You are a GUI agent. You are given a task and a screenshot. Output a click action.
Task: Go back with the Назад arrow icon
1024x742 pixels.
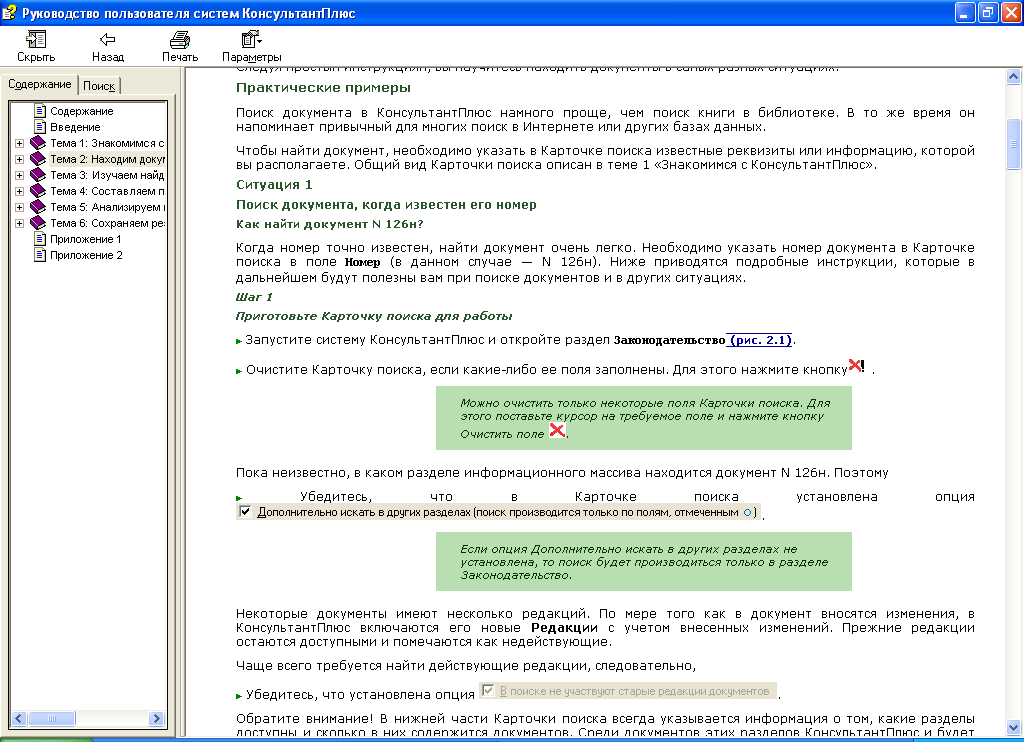pos(107,40)
